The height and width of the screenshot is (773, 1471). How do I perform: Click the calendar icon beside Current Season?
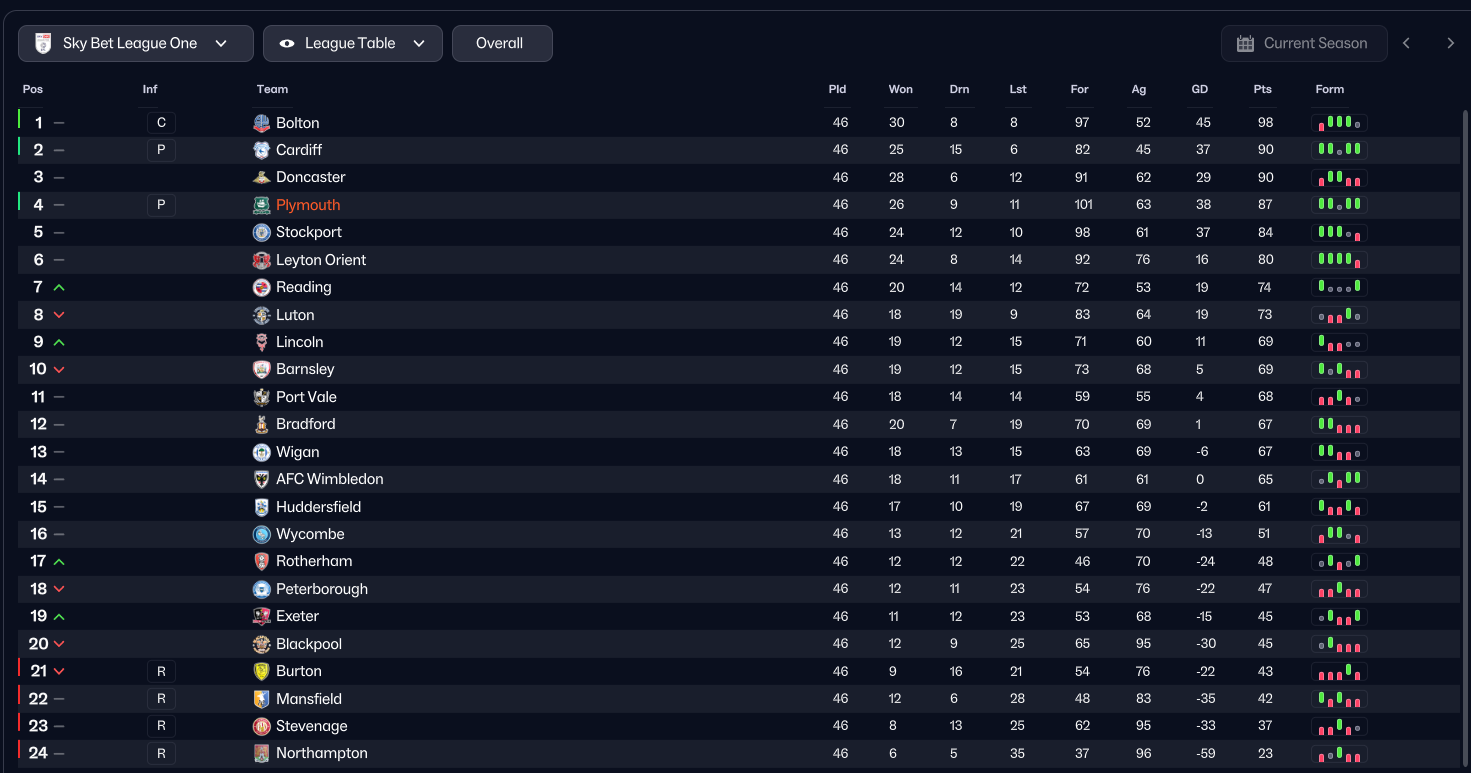point(1245,44)
